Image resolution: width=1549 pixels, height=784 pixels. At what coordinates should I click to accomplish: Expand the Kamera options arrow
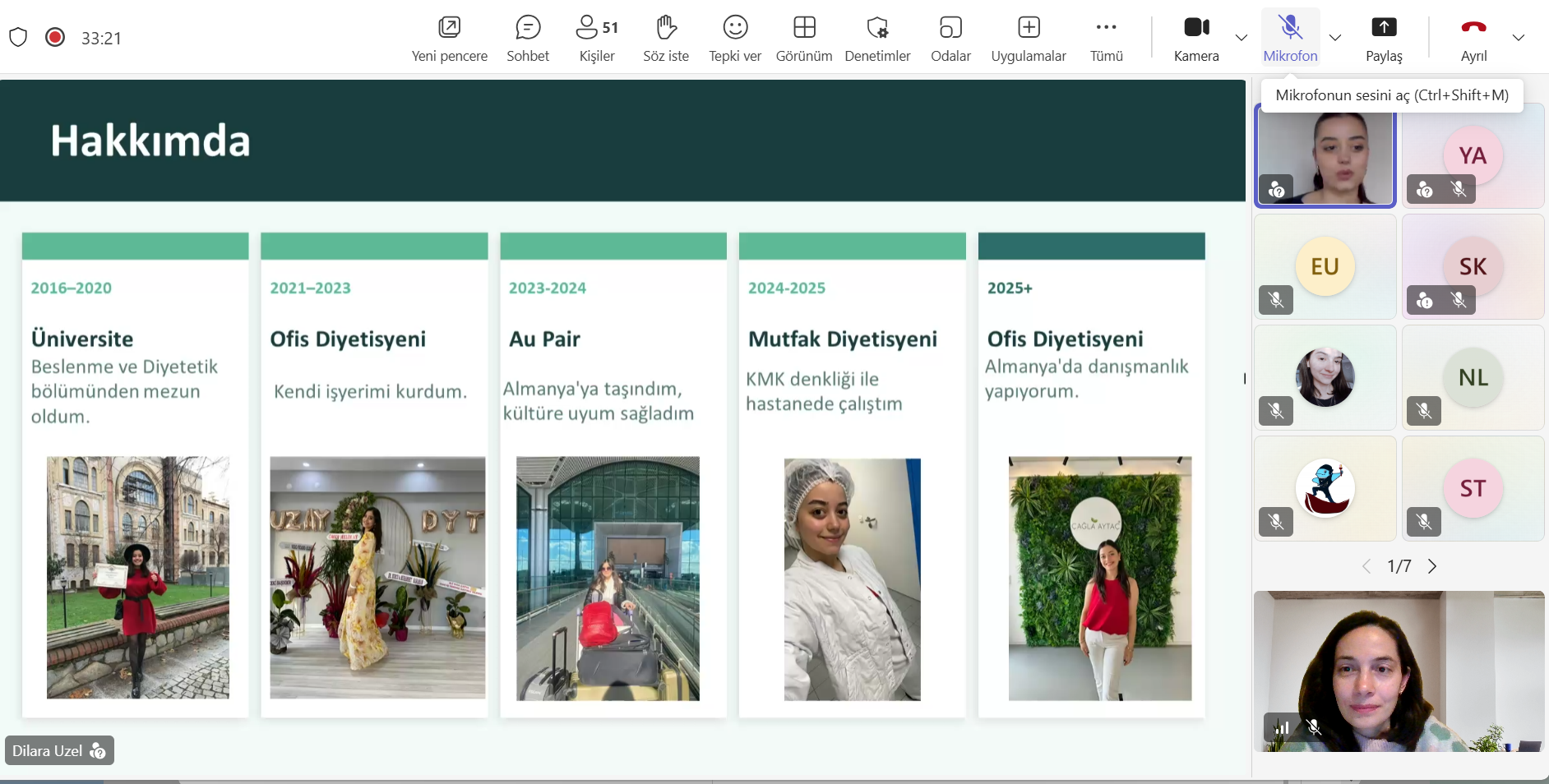coord(1241,38)
